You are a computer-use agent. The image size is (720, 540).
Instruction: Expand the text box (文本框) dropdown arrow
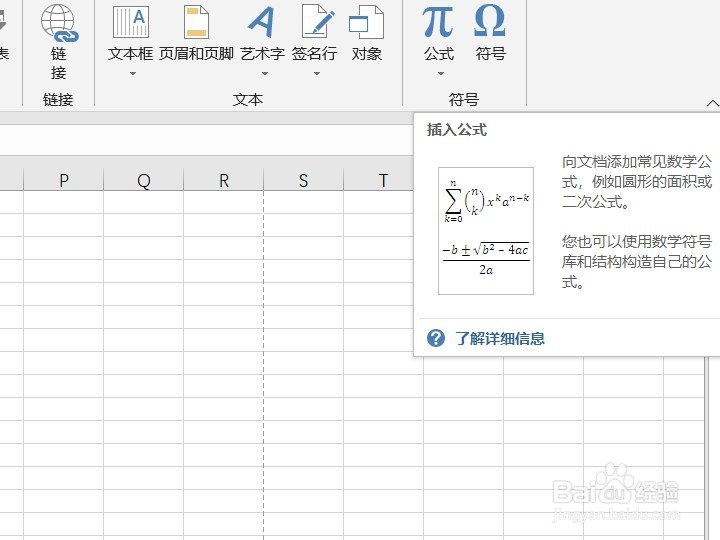(133, 73)
